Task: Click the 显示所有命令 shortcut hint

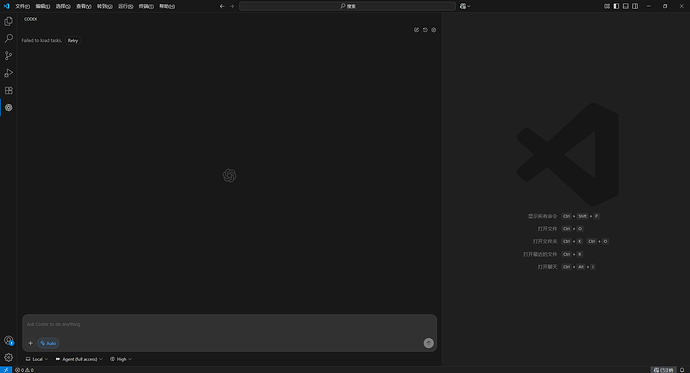Action: point(543,216)
